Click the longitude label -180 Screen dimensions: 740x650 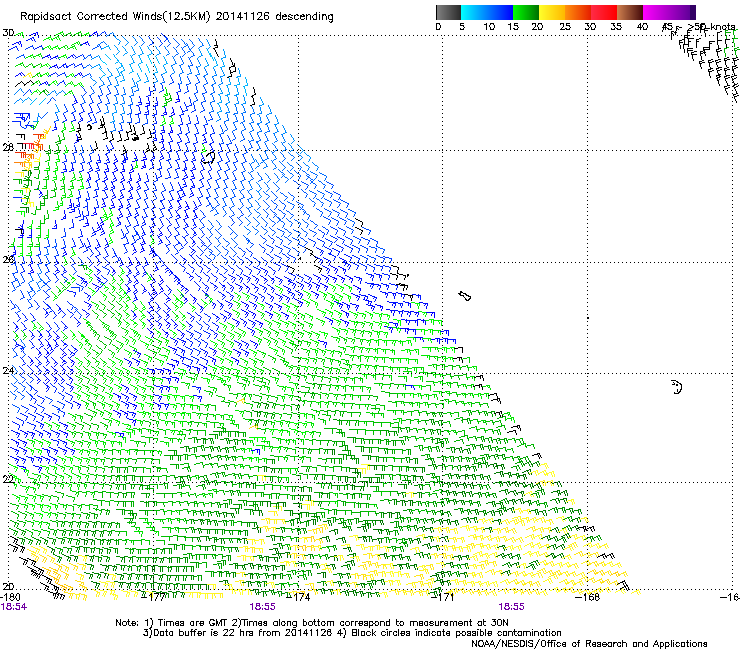(x=10, y=597)
